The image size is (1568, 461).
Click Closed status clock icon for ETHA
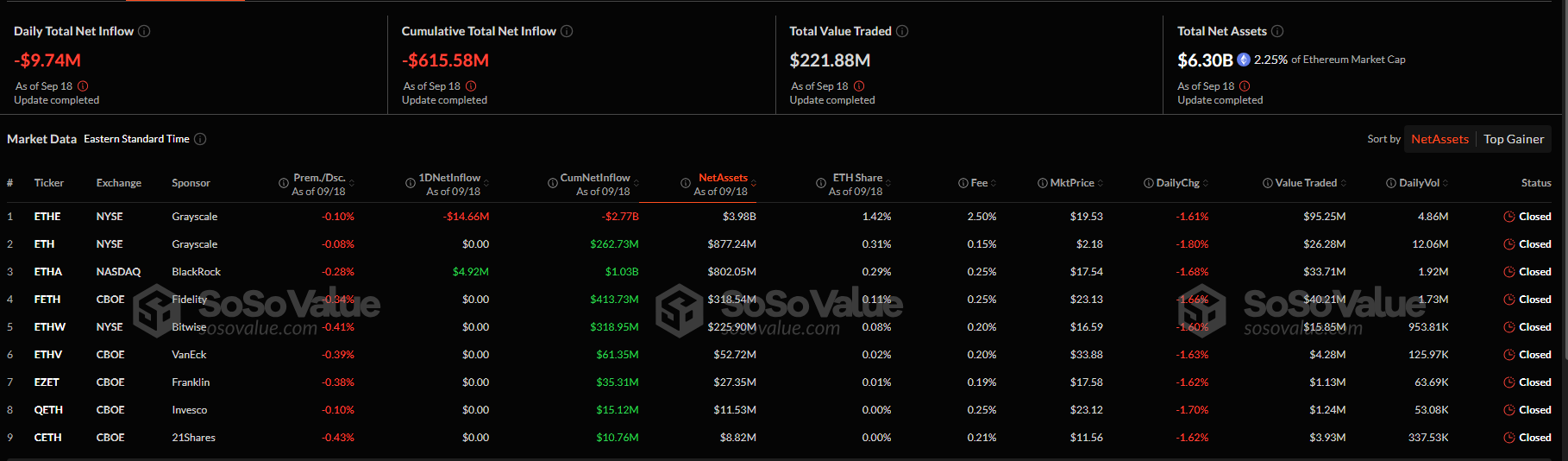pyautogui.click(x=1509, y=272)
